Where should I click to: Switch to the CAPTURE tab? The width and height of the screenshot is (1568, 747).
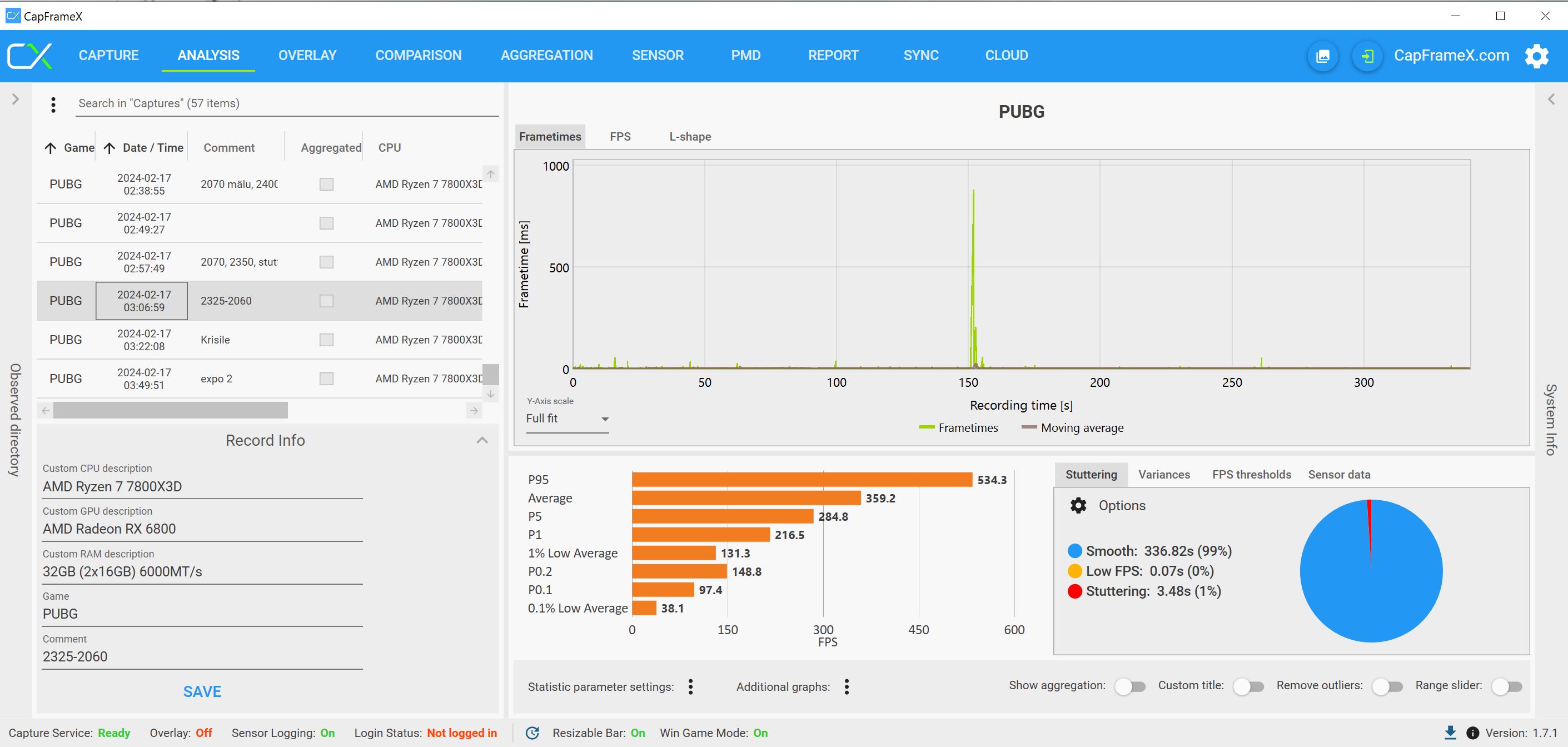[108, 56]
